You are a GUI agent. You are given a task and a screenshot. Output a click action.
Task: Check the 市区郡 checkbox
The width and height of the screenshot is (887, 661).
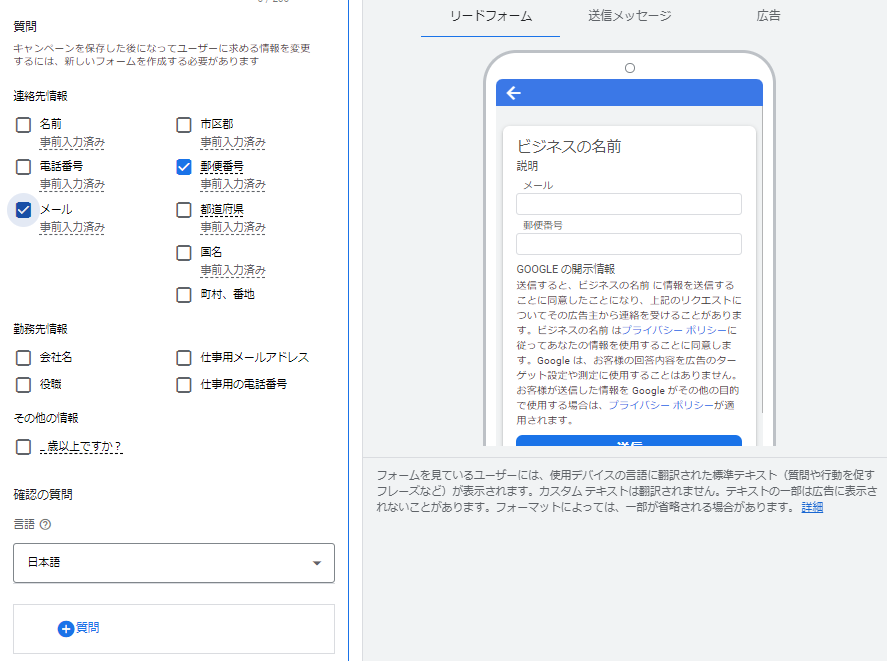click(184, 125)
